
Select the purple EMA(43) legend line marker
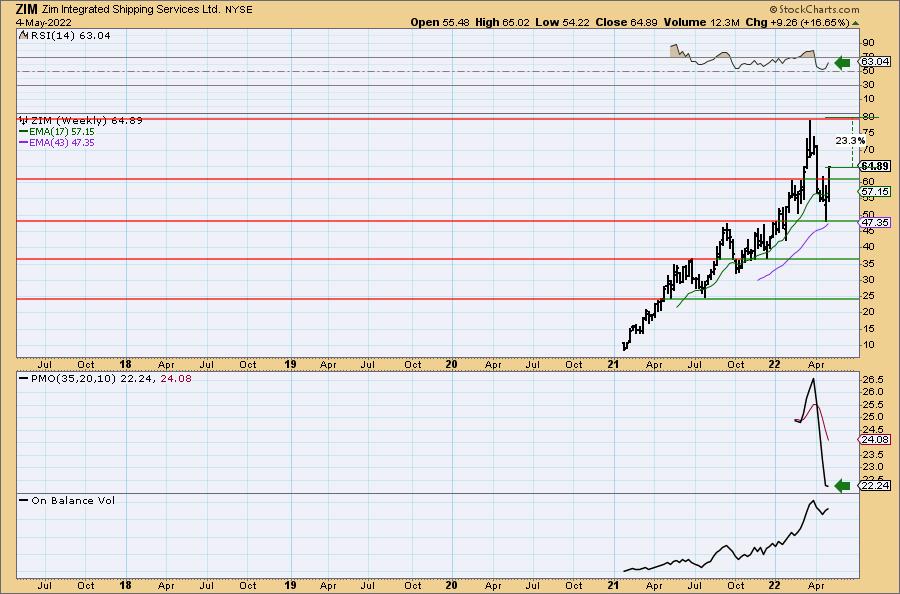24,142
